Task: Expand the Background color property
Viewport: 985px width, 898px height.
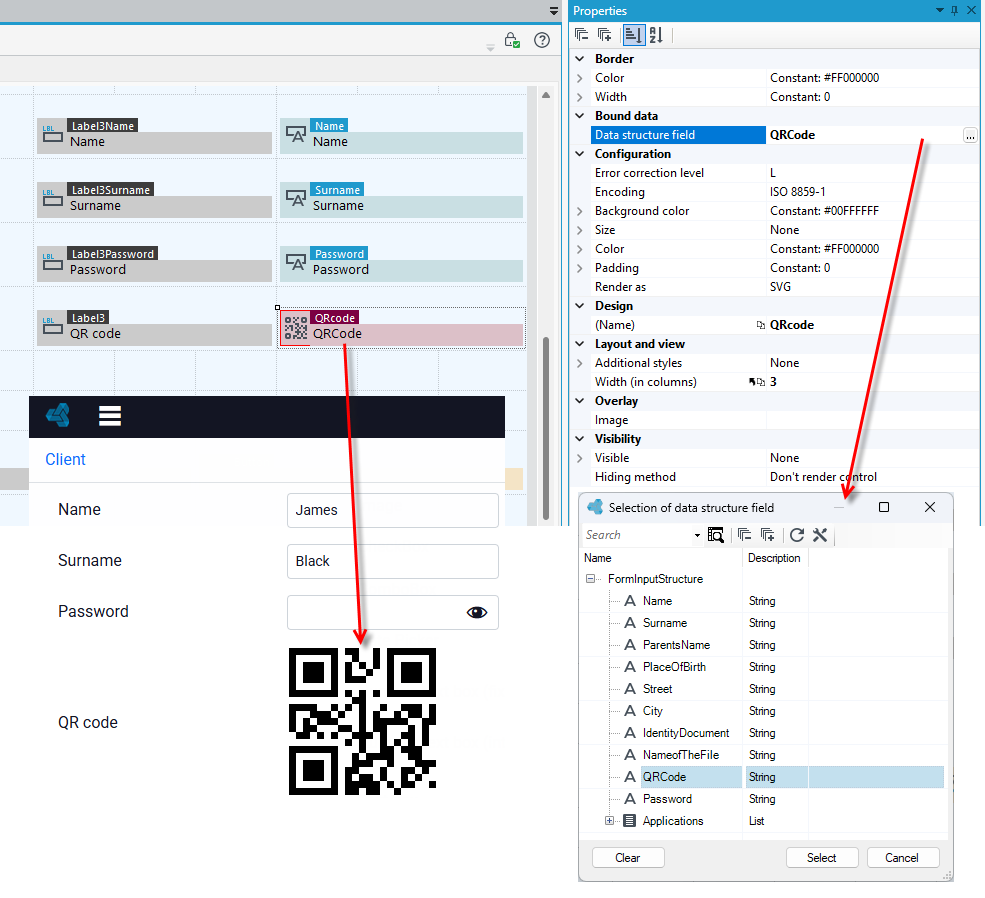Action: 580,211
